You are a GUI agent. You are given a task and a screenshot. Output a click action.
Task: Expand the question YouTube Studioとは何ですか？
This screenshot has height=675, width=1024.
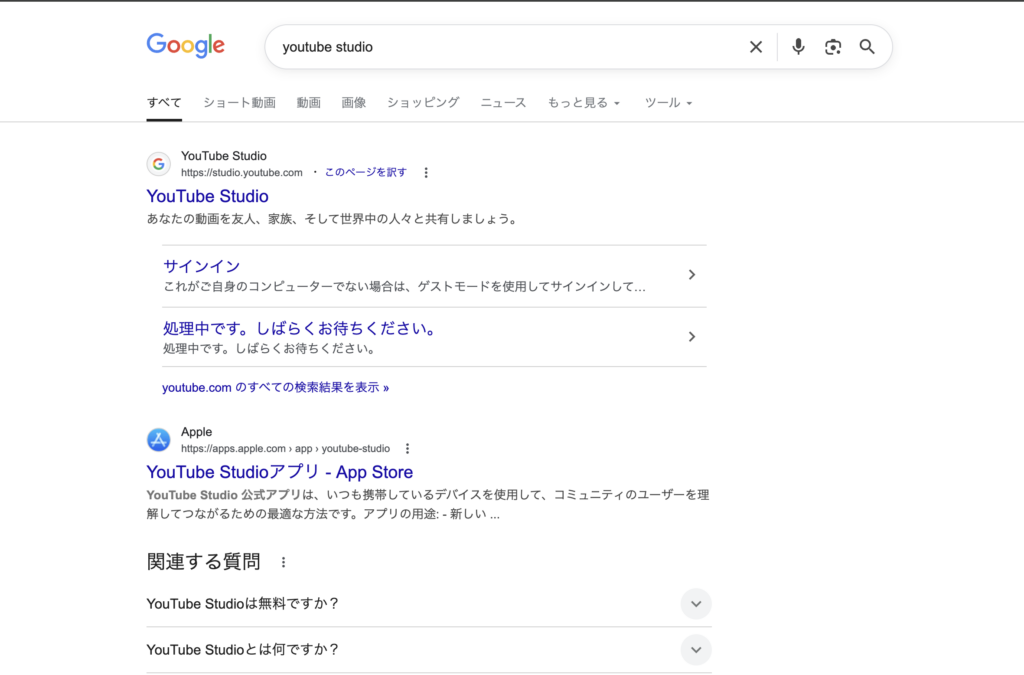coord(428,650)
